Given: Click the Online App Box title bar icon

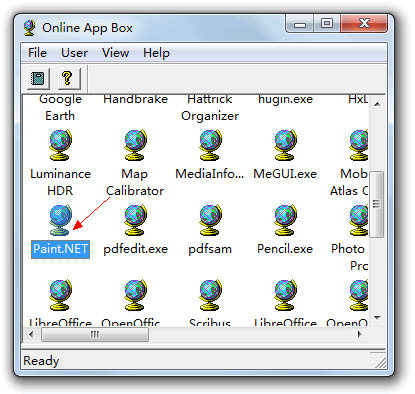Looking at the screenshot, I should [x=30, y=28].
